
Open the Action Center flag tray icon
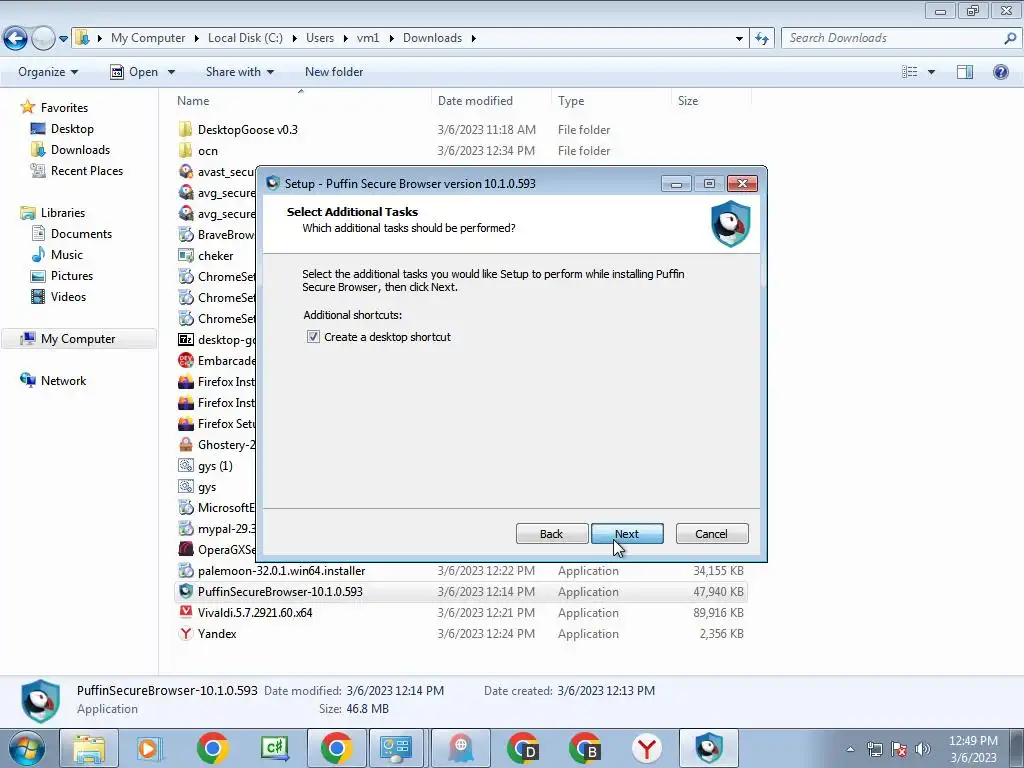pyautogui.click(x=899, y=749)
